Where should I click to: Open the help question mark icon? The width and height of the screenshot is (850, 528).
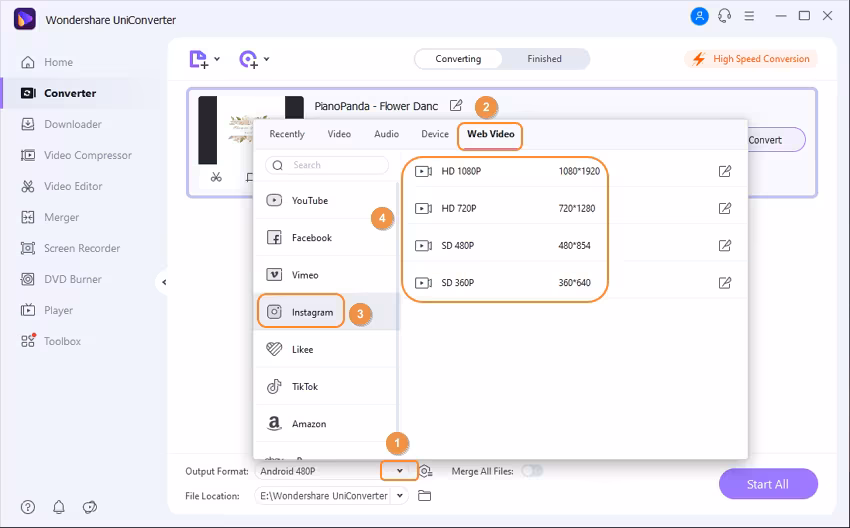pos(28,507)
